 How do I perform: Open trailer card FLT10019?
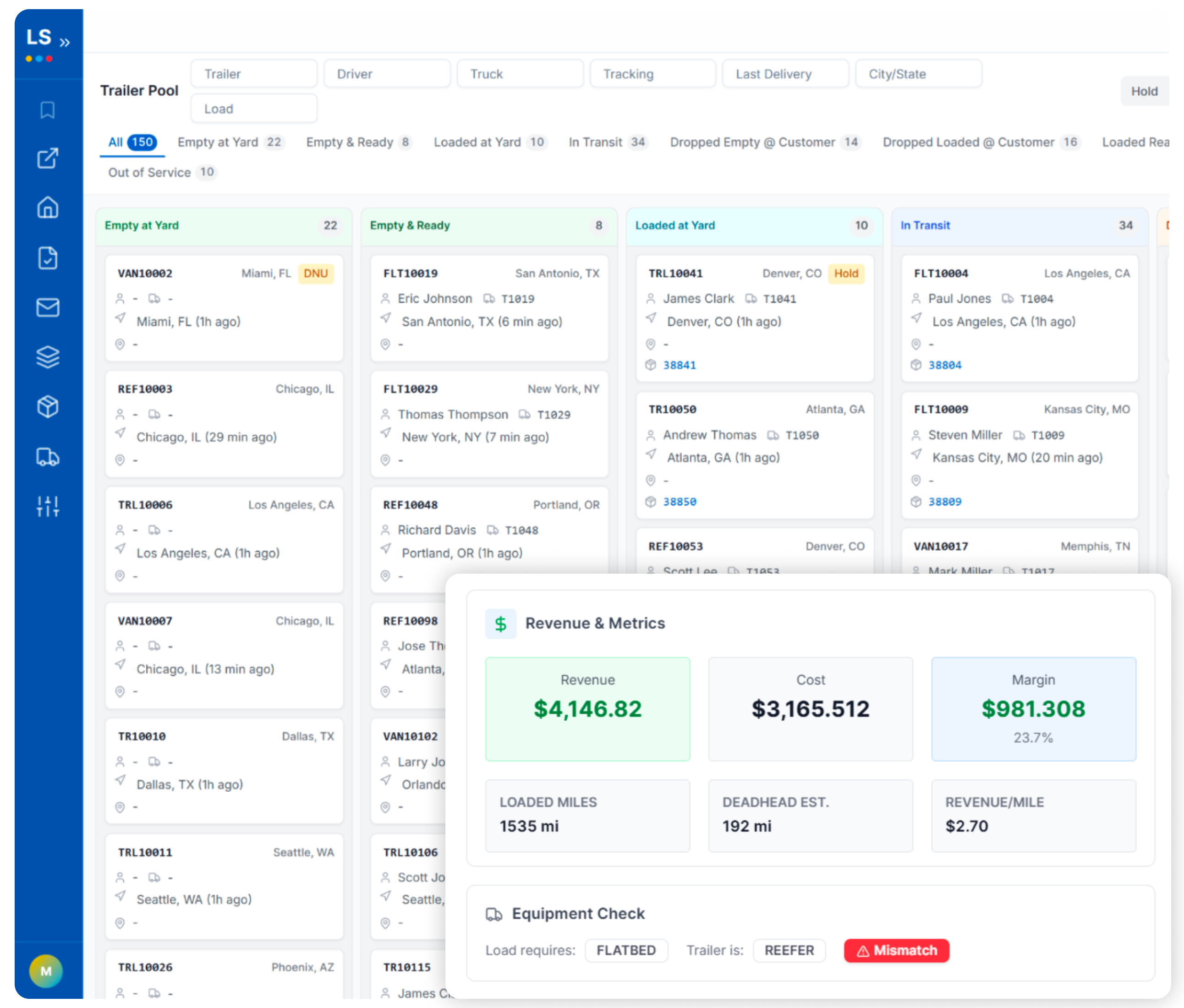click(x=490, y=308)
